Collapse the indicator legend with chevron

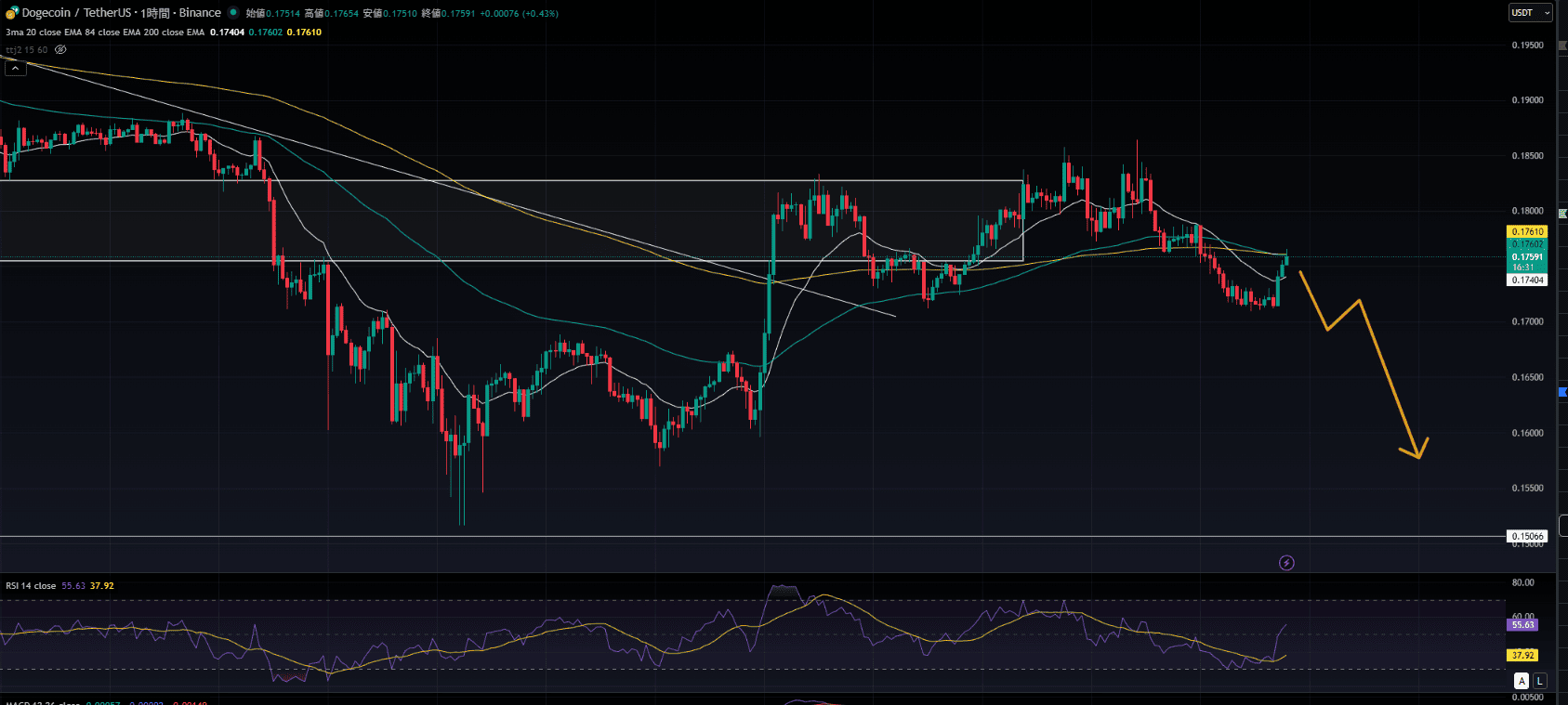[x=15, y=68]
